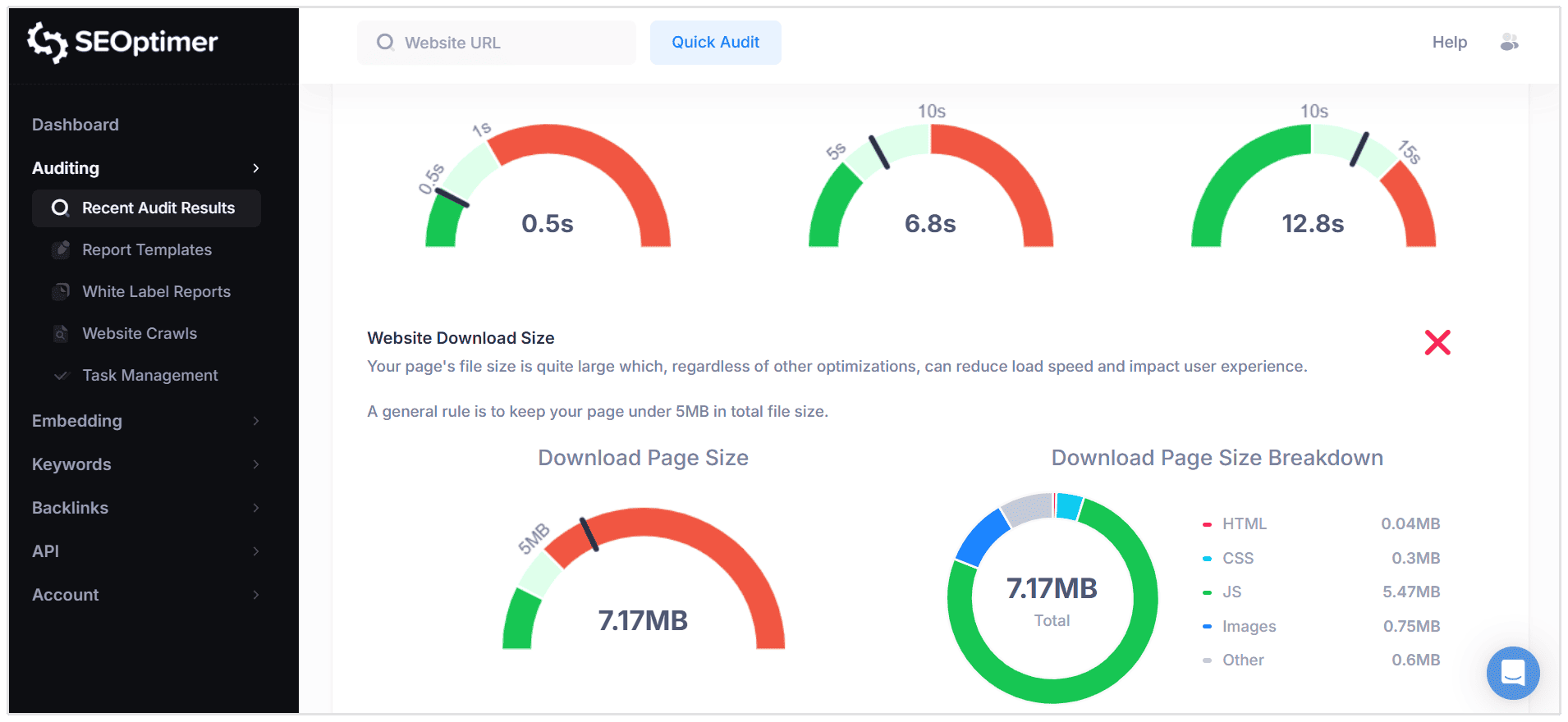Expand the Keywords menu chevron

tap(256, 464)
